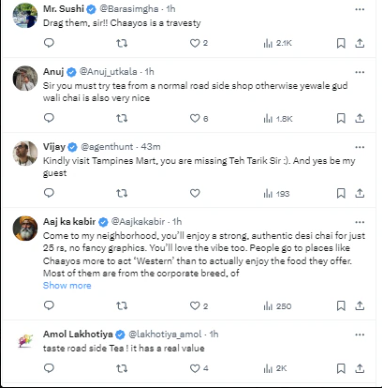382x388 pixels.
Task: Open view count on Anuj's tweet
Action: click(x=278, y=119)
